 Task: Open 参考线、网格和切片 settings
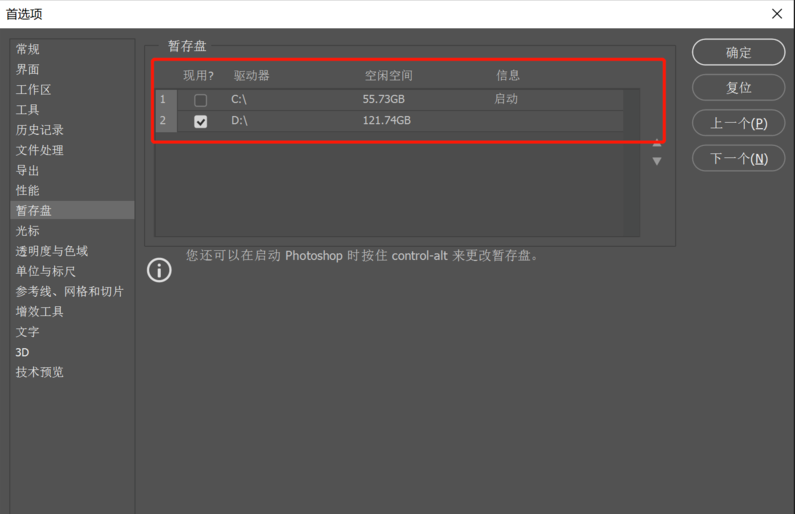pos(70,291)
